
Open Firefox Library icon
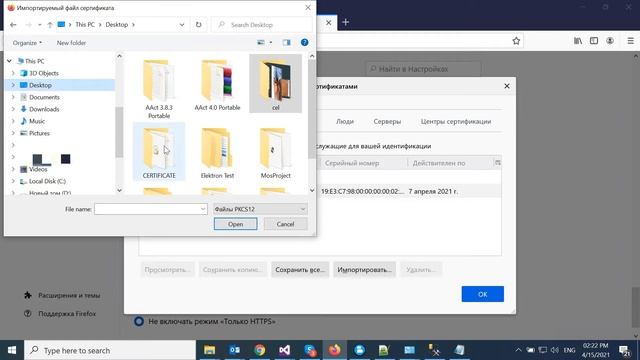tap(578, 41)
